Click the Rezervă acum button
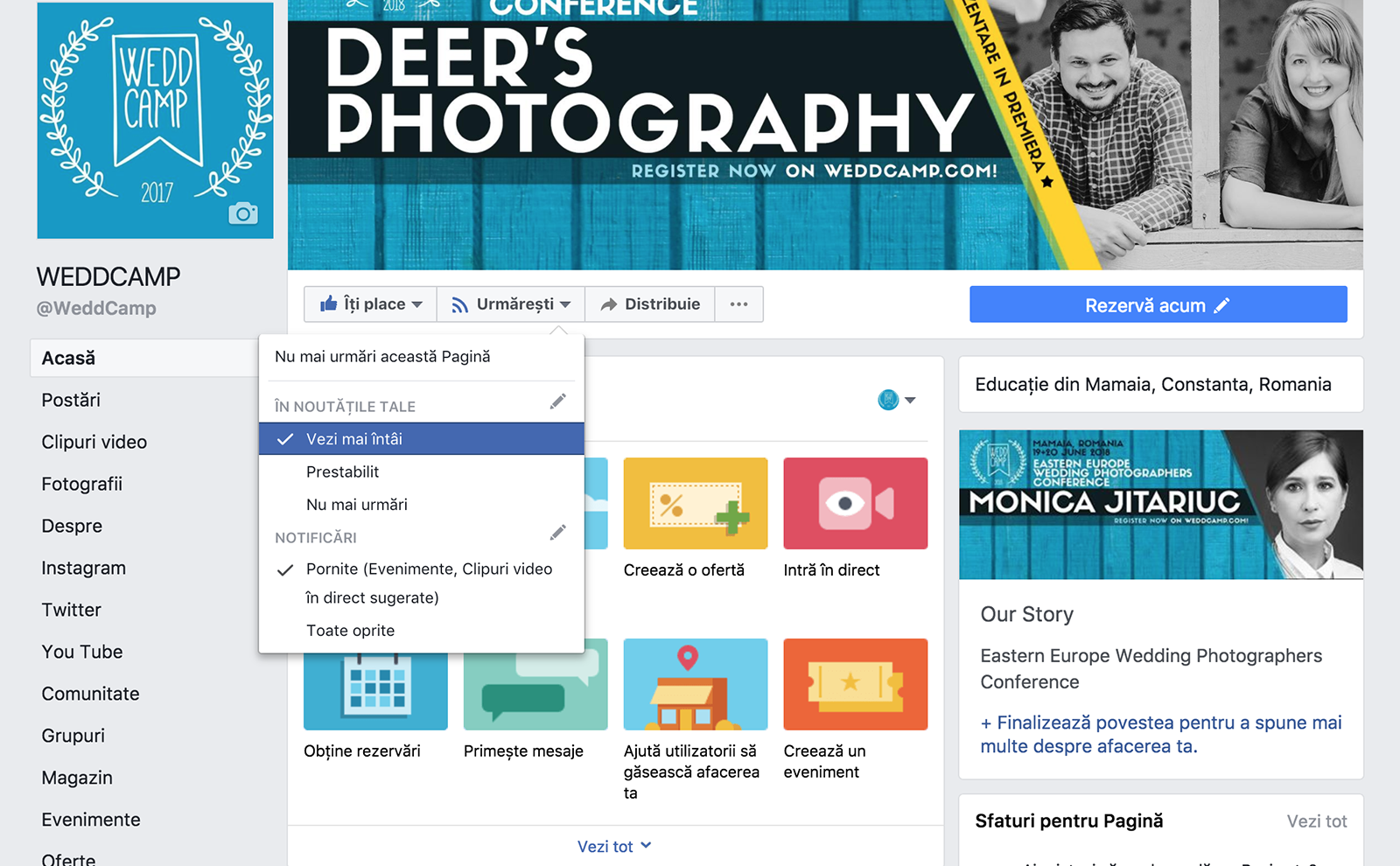Screen dimensions: 1400x866 coord(1158,304)
